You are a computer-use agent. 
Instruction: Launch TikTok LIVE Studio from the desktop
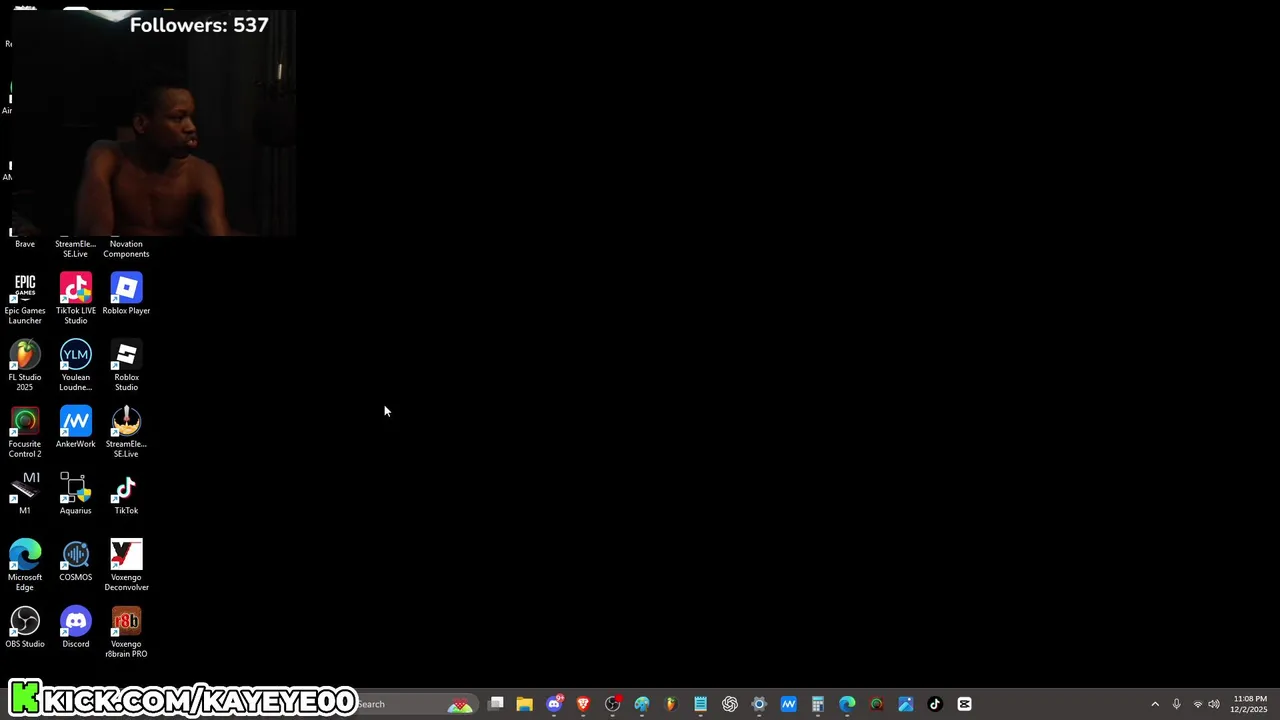pos(76,299)
